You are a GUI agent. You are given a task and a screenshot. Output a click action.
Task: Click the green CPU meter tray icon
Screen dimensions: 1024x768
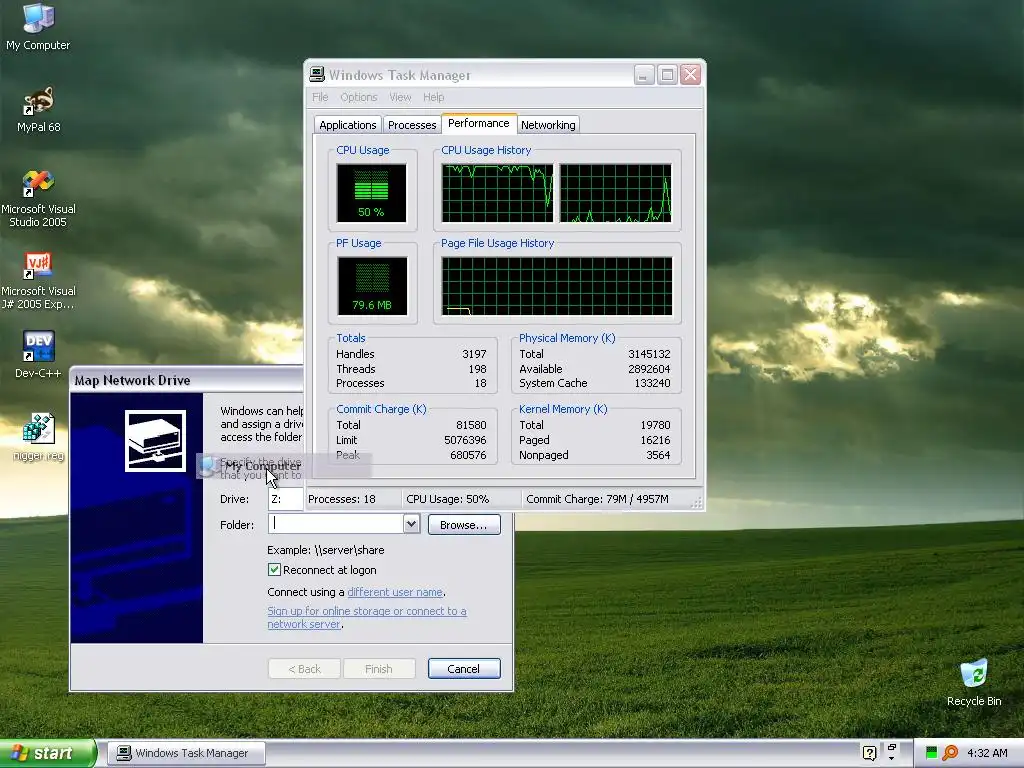[931, 753]
